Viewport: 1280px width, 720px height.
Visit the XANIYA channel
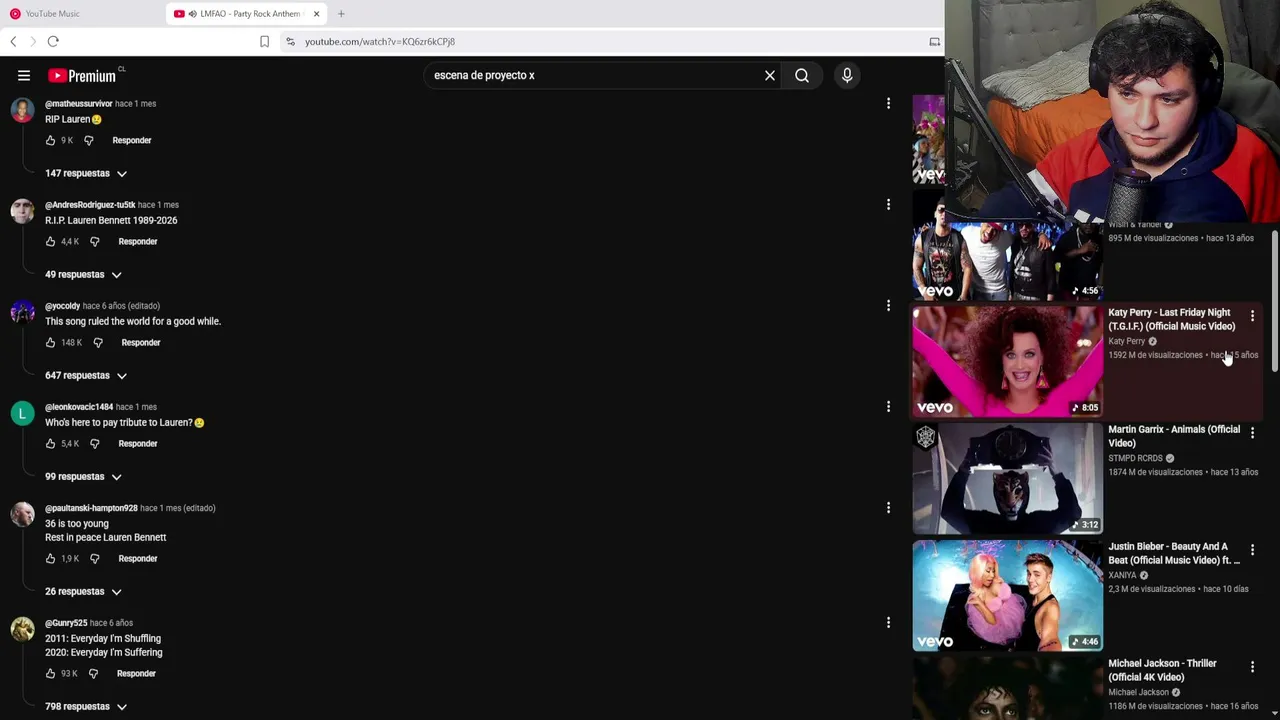[x=1122, y=575]
